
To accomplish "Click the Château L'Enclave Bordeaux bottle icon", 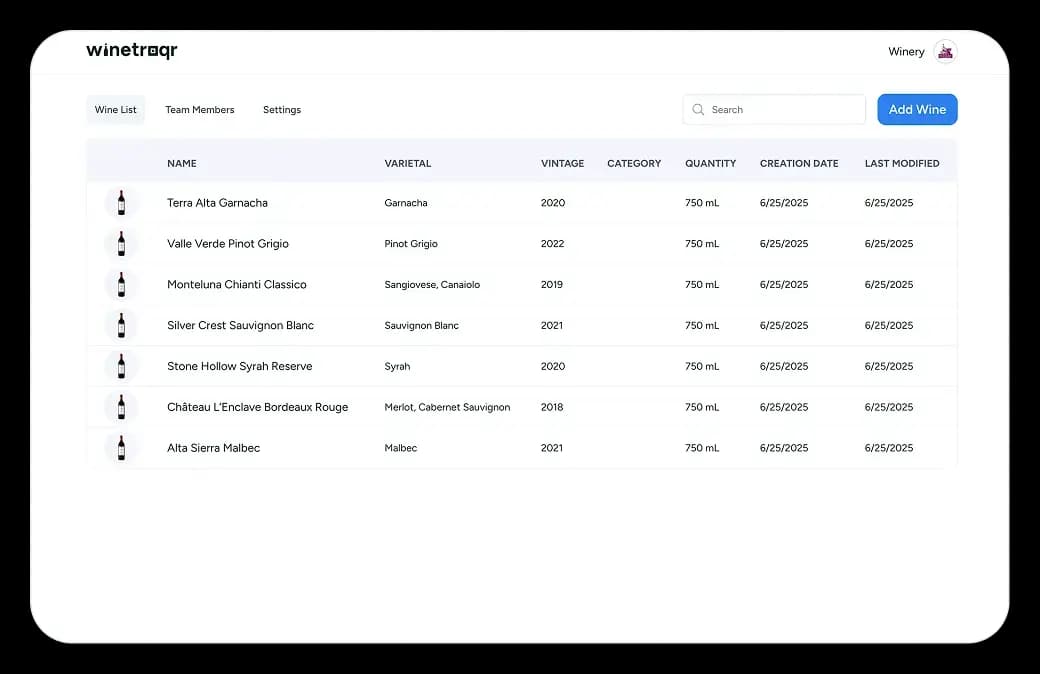I will [x=120, y=407].
